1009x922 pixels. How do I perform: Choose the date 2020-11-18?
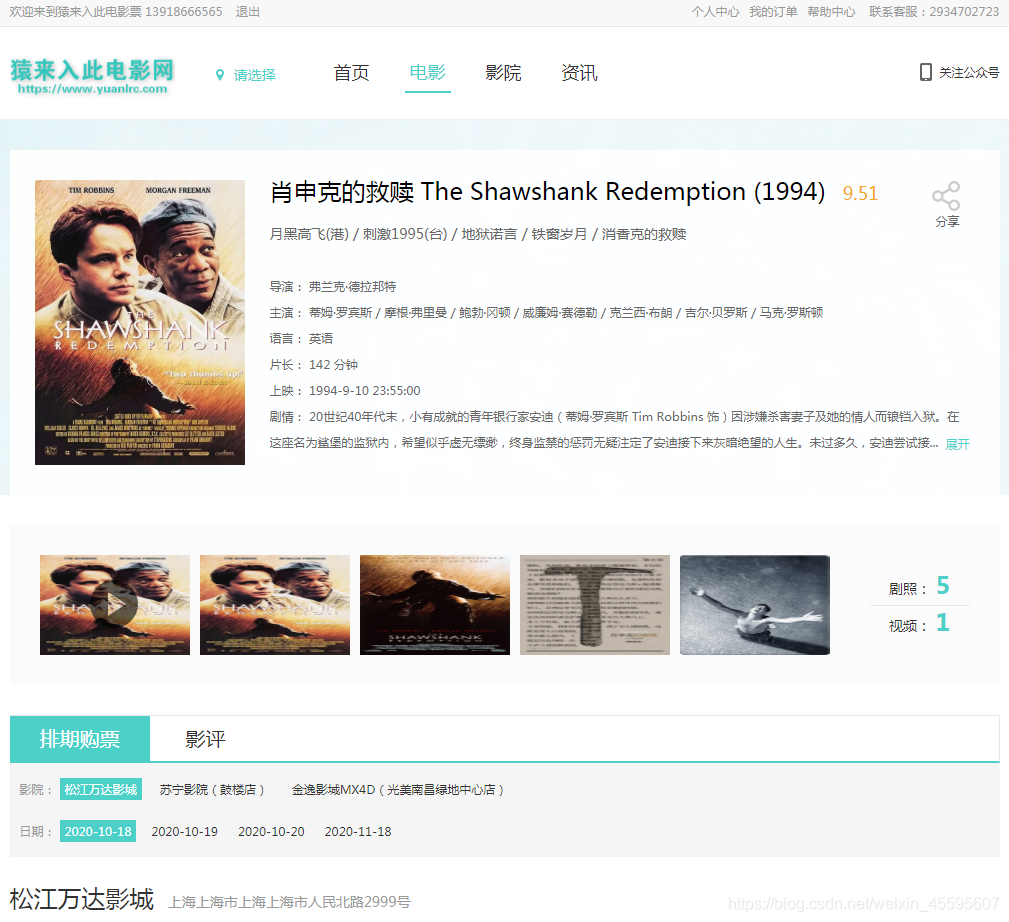coord(358,831)
